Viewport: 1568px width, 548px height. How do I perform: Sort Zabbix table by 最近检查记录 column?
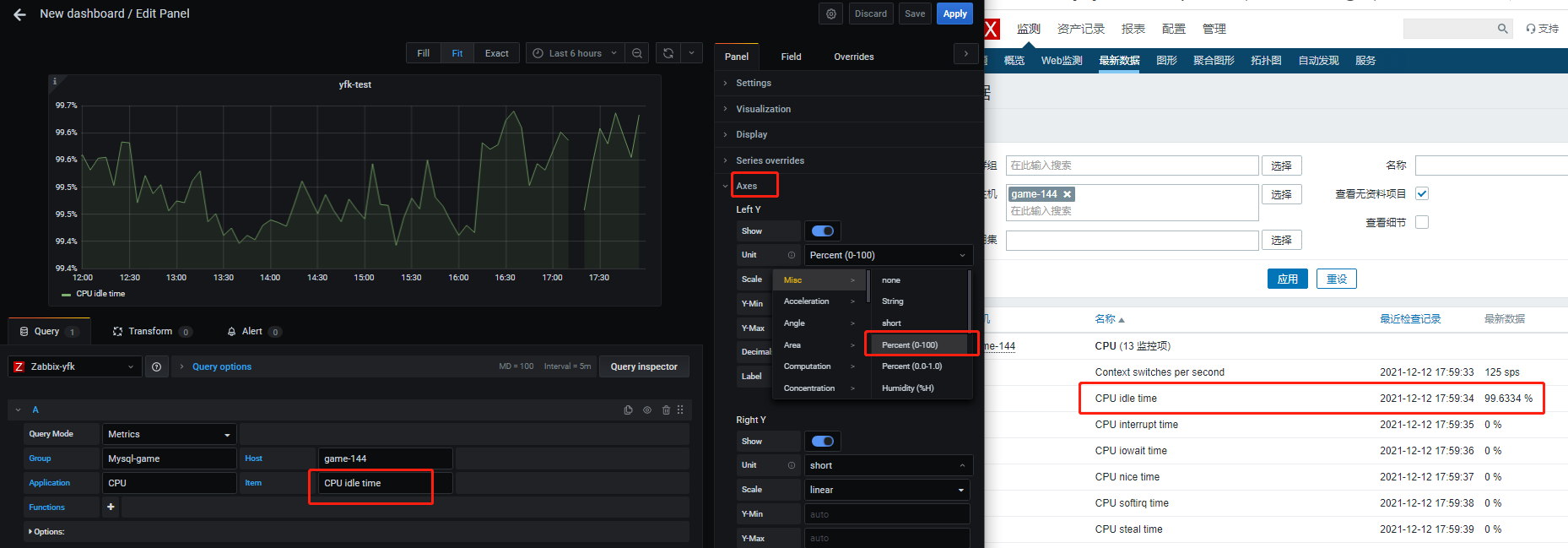[1410, 319]
